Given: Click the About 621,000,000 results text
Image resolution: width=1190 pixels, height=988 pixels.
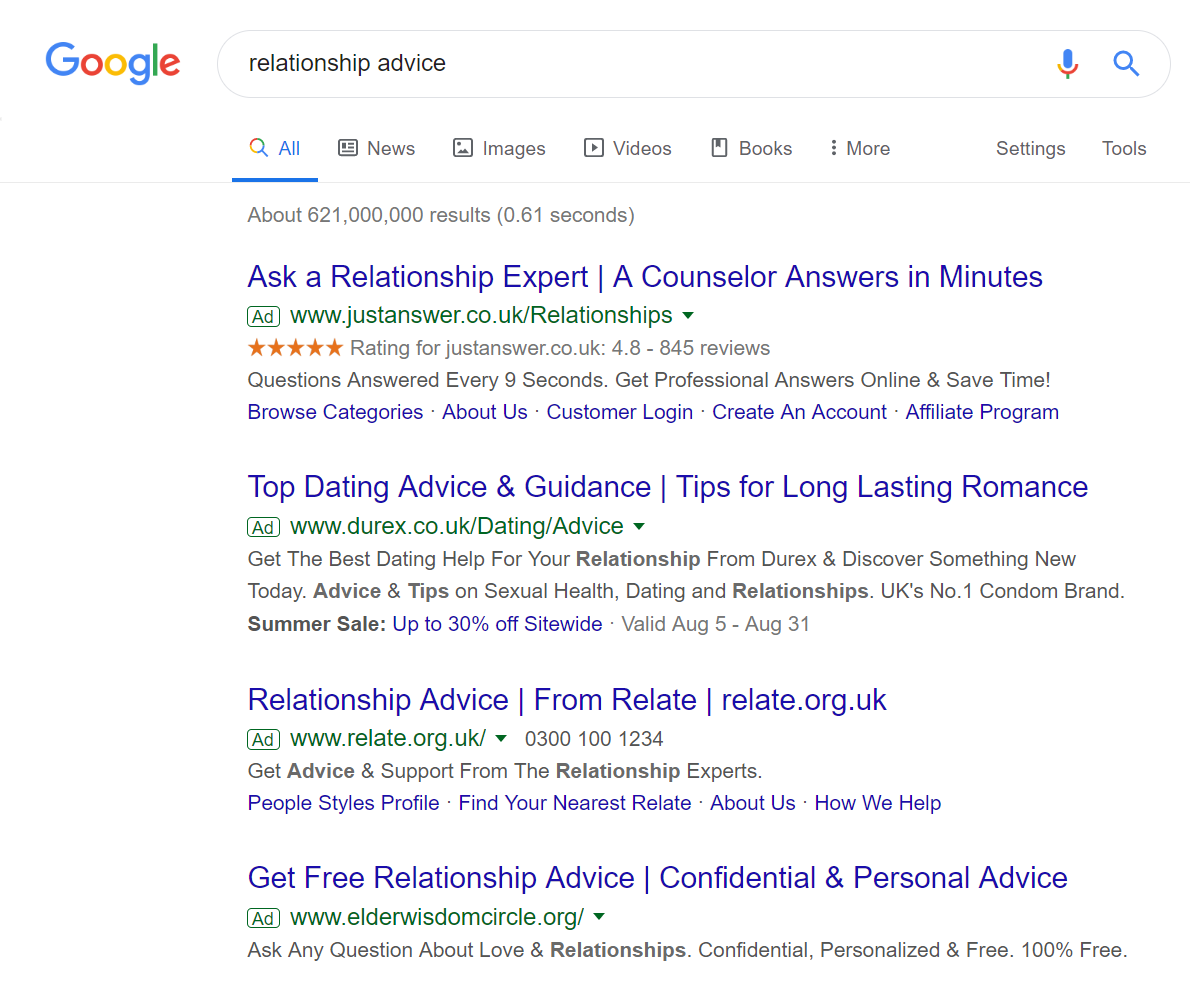Looking at the screenshot, I should pyautogui.click(x=441, y=216).
